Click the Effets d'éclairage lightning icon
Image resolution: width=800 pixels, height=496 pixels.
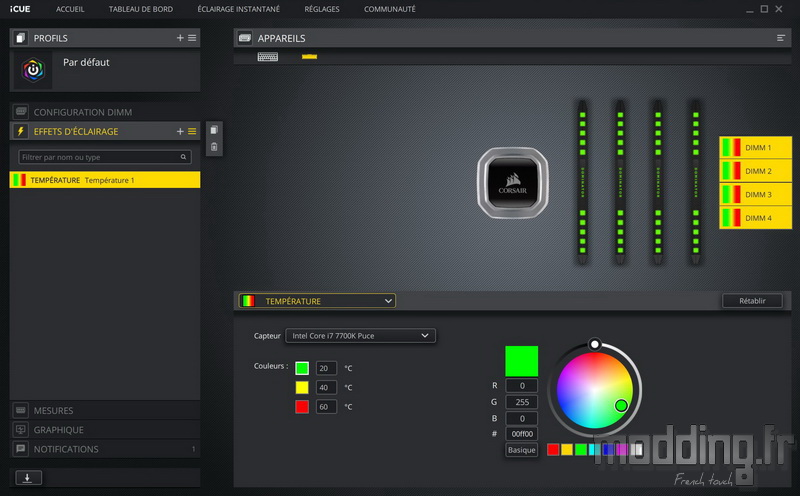tap(20, 131)
